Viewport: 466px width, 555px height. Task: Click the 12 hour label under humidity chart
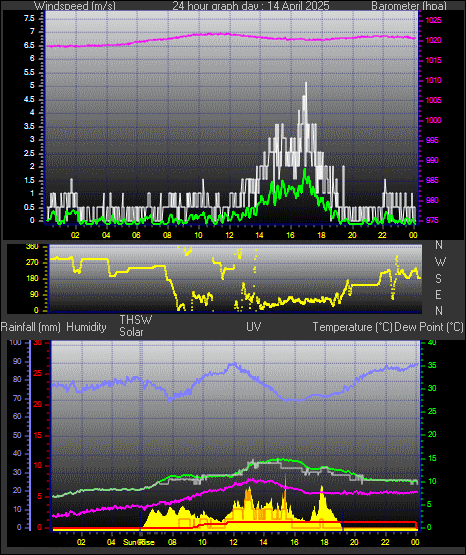233,542
